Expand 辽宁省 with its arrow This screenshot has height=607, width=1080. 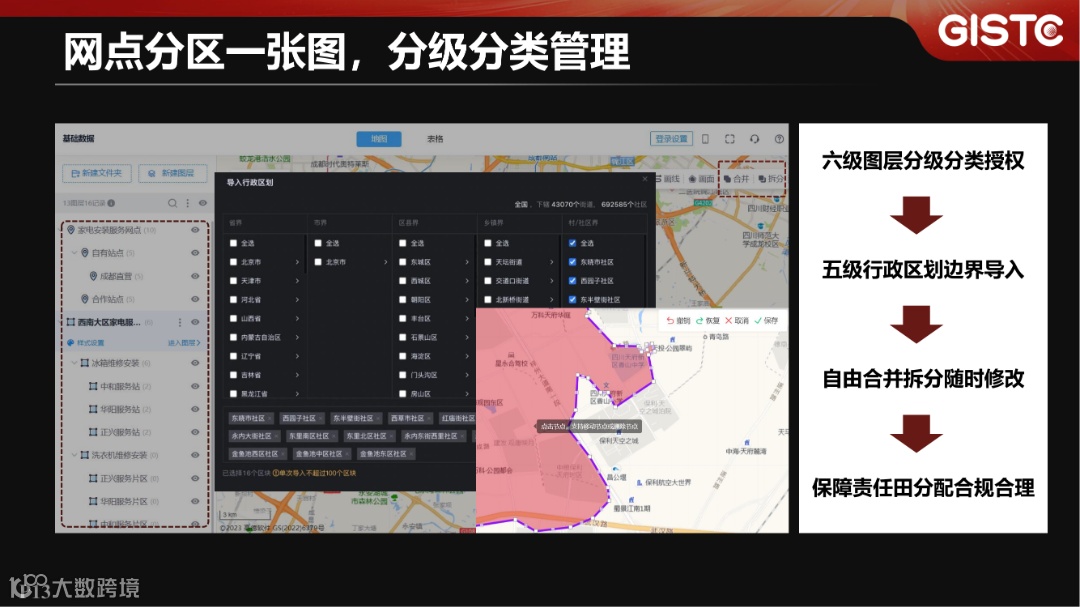point(297,356)
